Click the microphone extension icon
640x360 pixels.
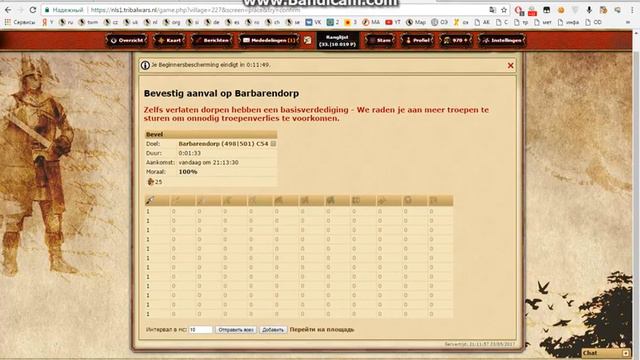[x=589, y=10]
